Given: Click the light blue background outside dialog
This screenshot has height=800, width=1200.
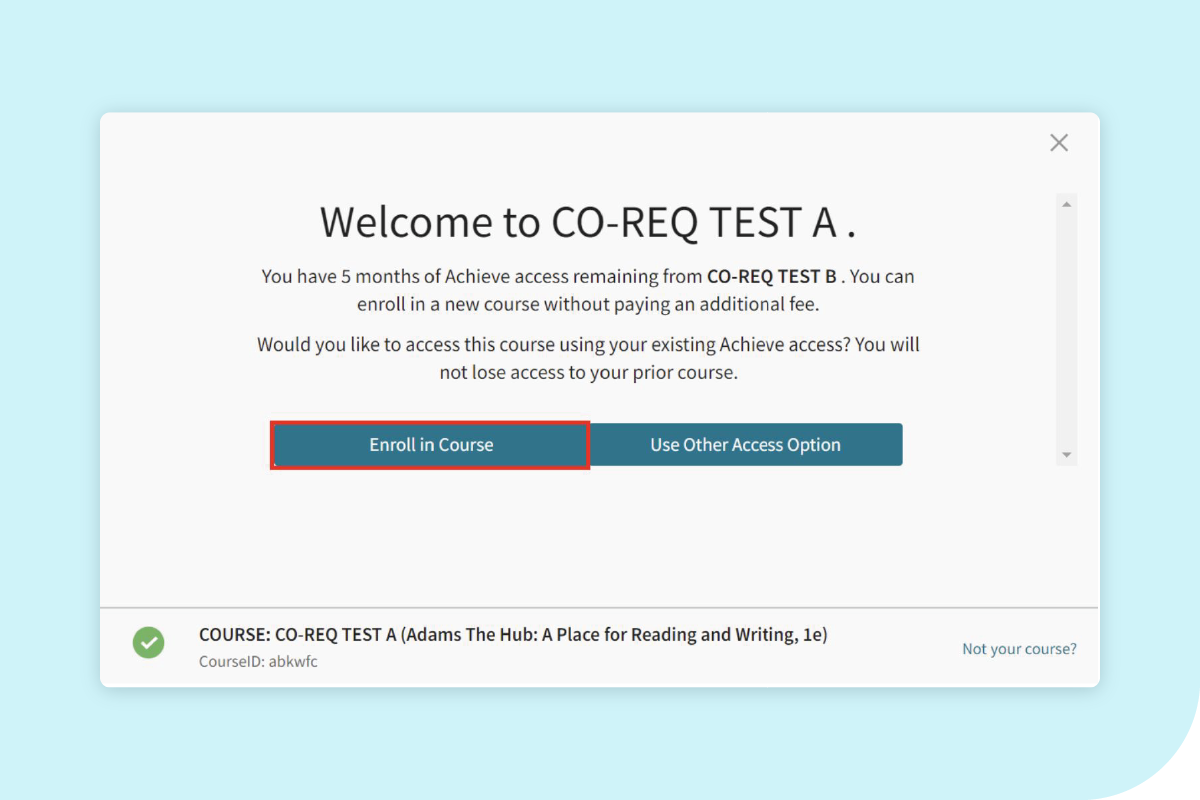Looking at the screenshot, I should point(50,400).
